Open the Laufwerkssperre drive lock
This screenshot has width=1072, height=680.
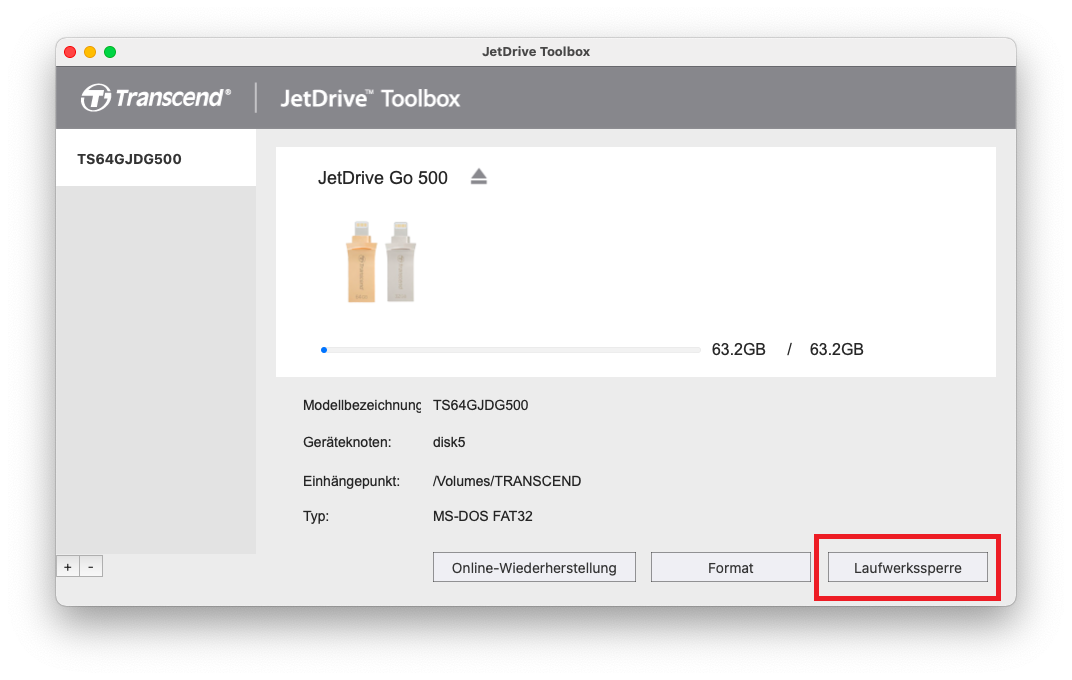(x=907, y=567)
